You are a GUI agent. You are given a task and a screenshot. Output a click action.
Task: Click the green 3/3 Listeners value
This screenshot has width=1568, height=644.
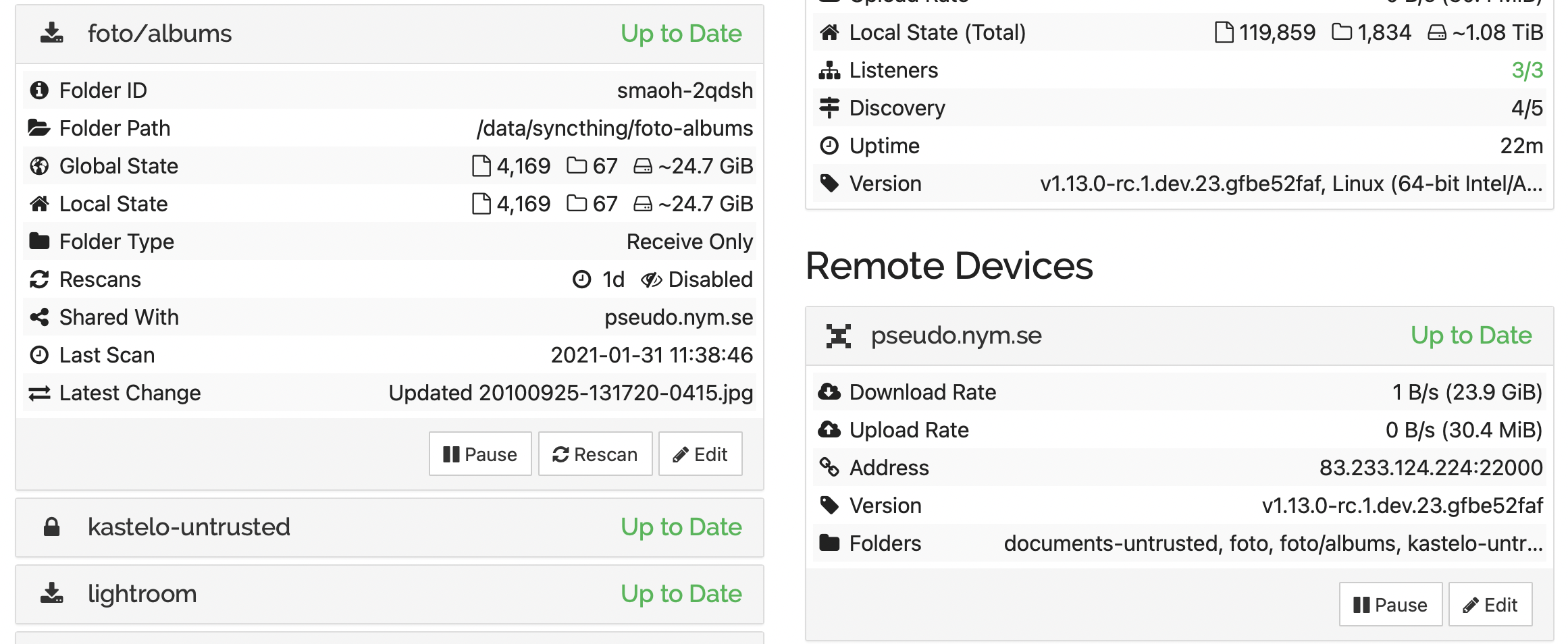[1527, 70]
